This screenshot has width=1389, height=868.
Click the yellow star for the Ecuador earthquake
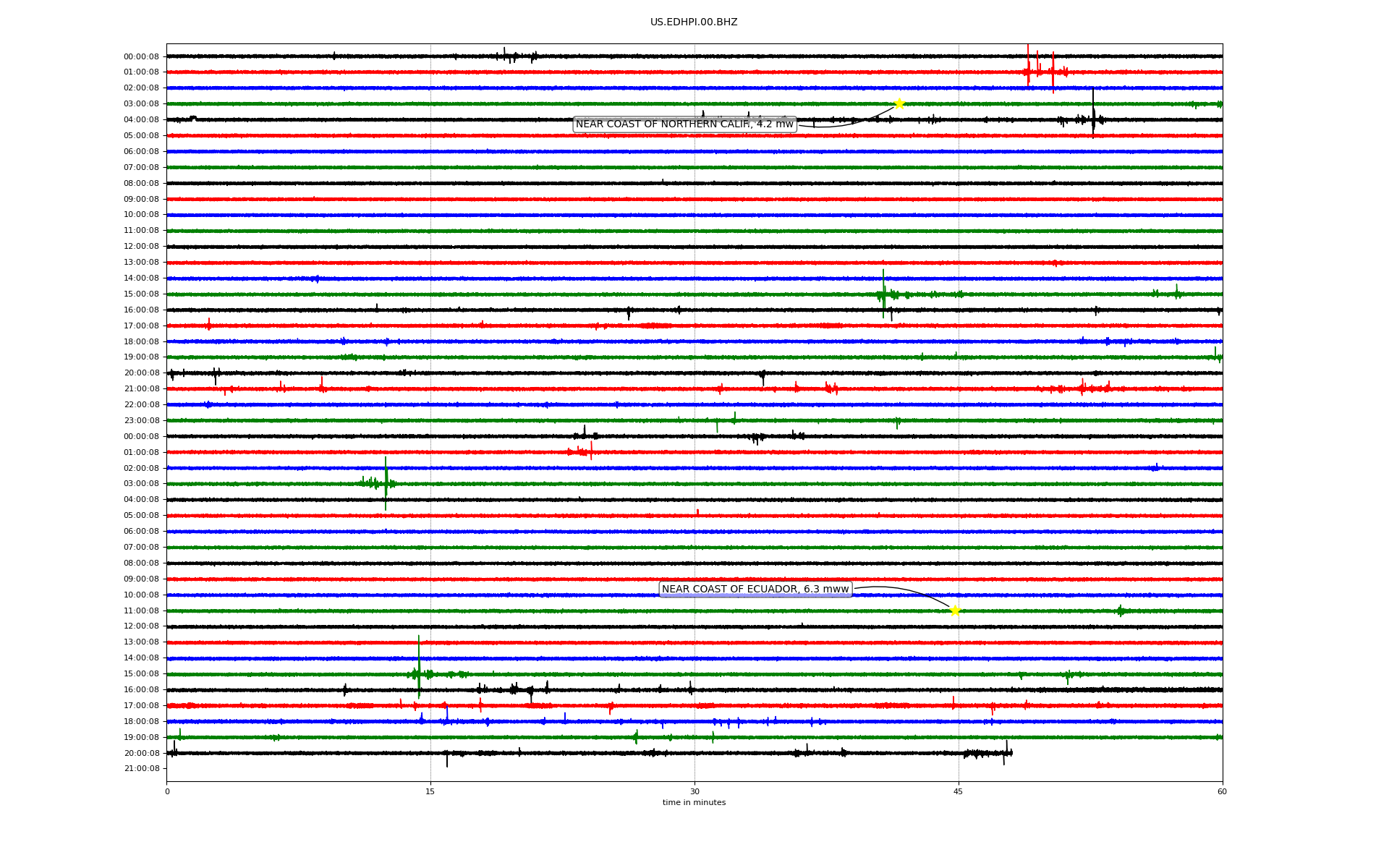[955, 610]
